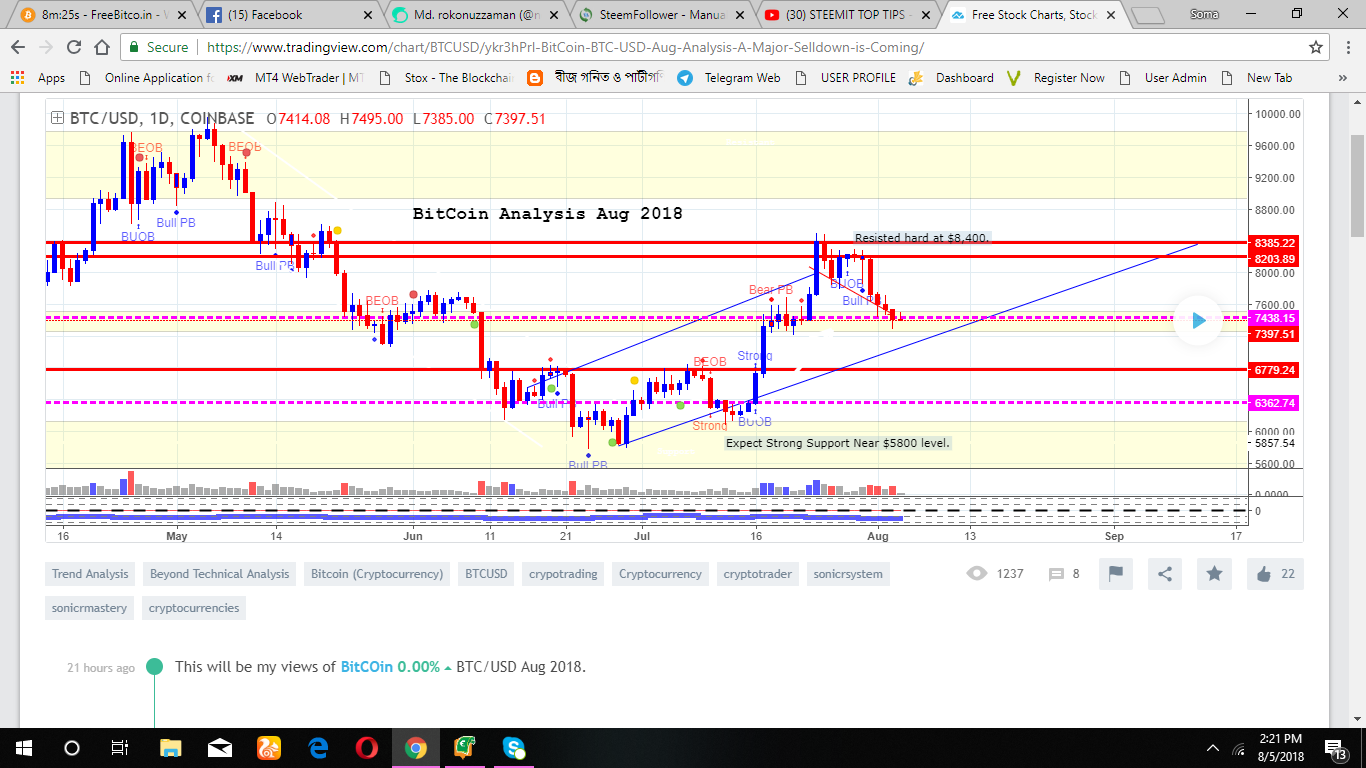Open a new browser tab
Screen dimensions: 1366x768
click(x=1150, y=16)
